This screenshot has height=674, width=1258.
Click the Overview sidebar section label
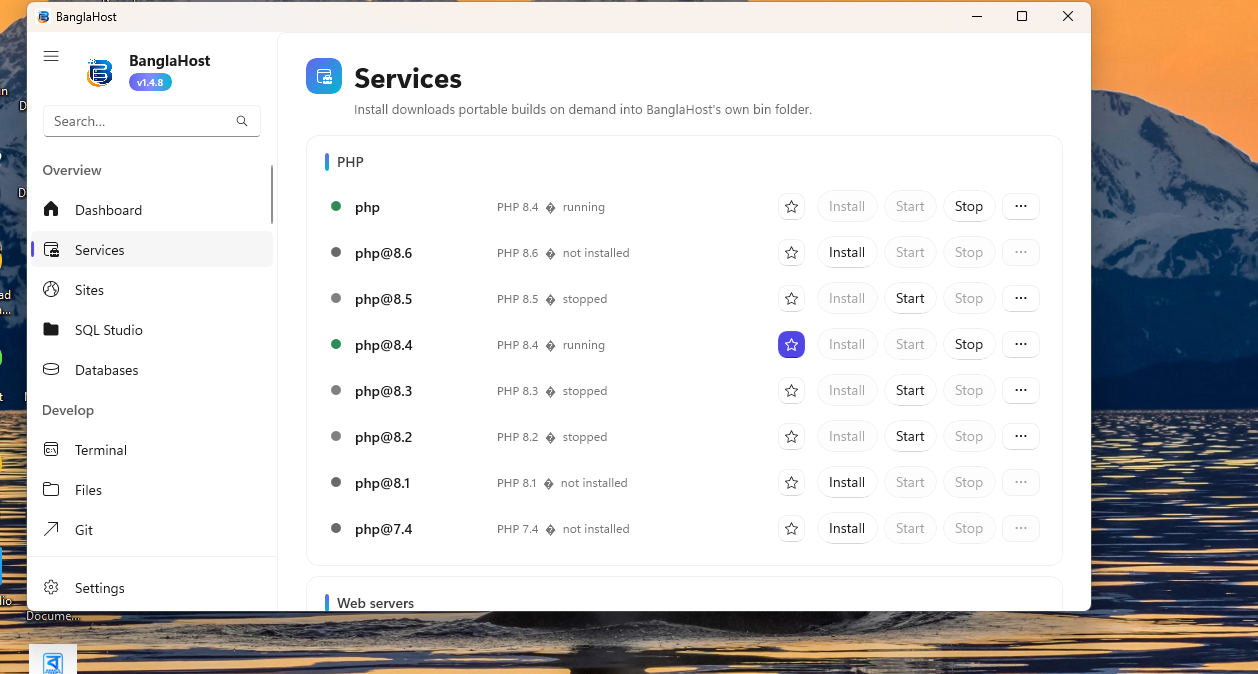point(72,170)
